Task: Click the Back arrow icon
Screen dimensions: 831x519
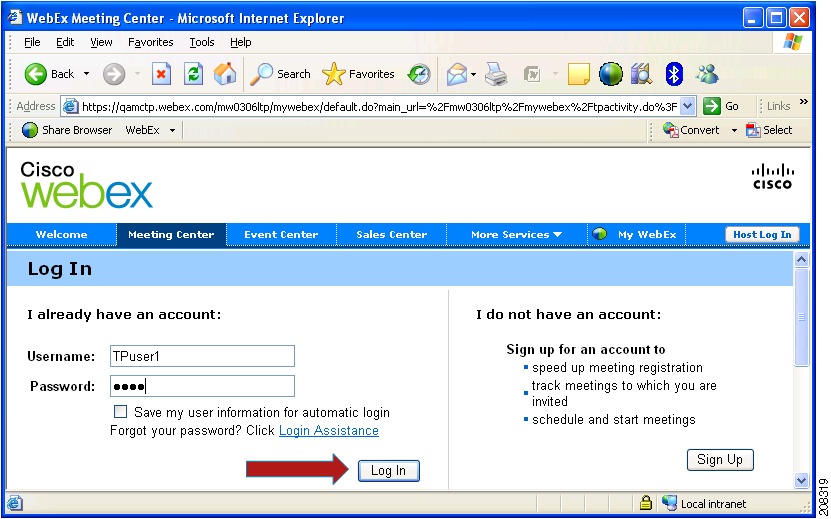Action: [36, 74]
